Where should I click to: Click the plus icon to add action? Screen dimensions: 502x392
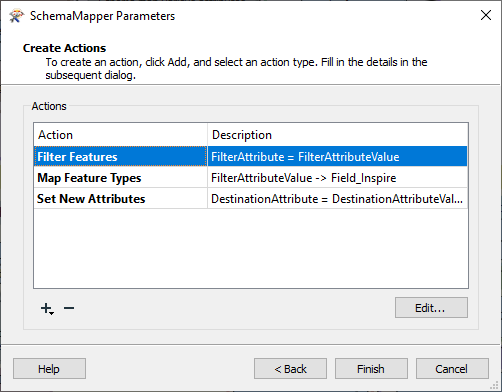[x=47, y=309]
